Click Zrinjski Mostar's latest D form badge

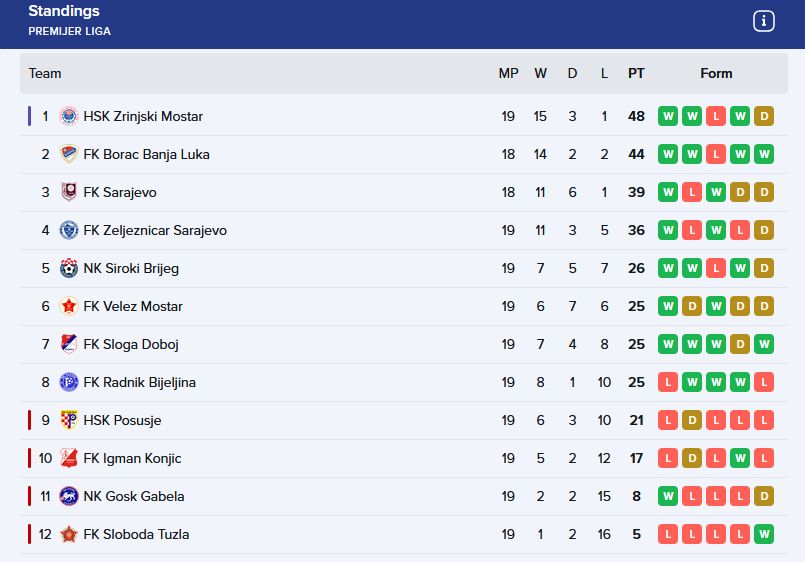764,116
